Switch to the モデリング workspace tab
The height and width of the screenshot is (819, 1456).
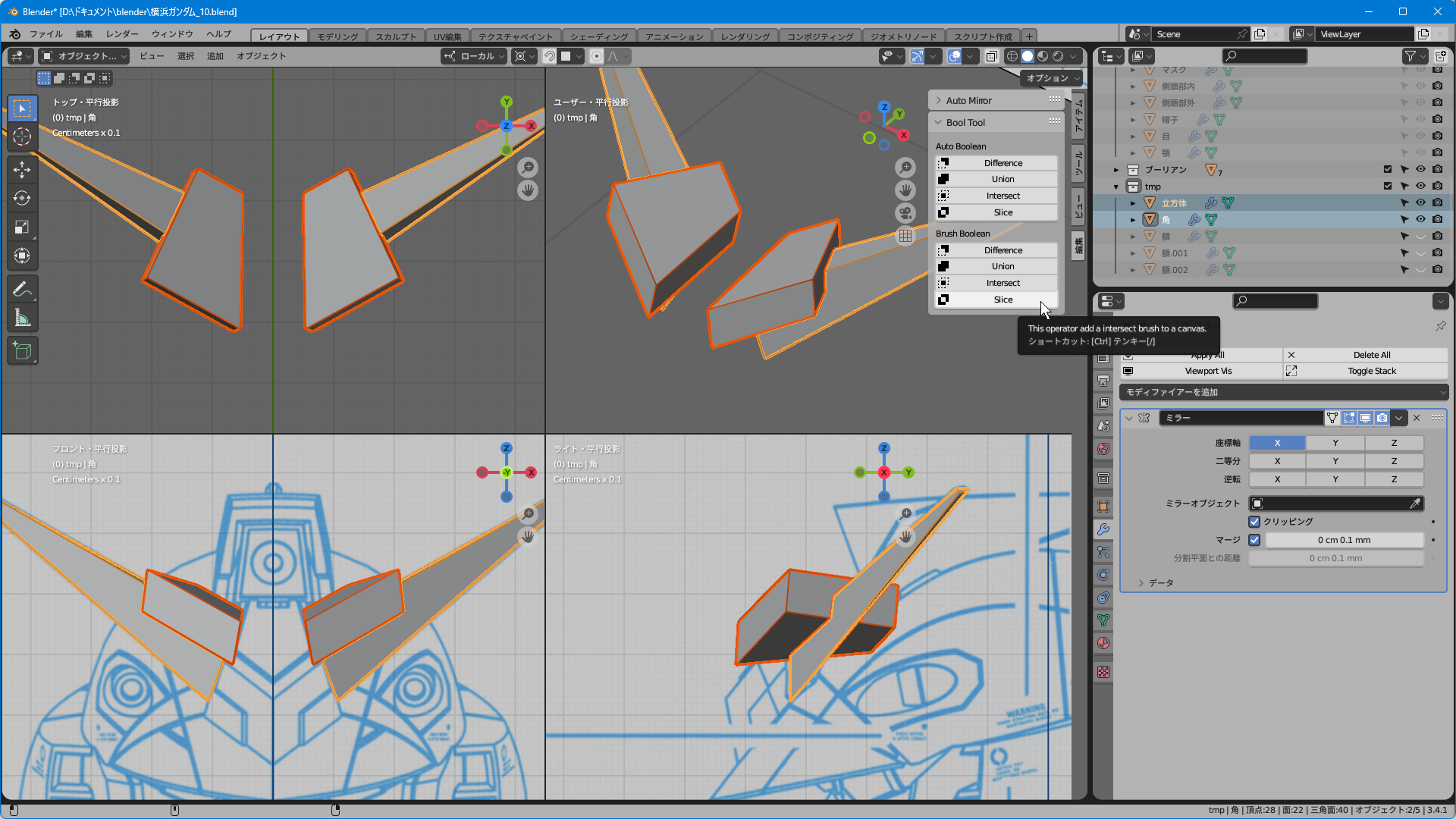pos(337,36)
